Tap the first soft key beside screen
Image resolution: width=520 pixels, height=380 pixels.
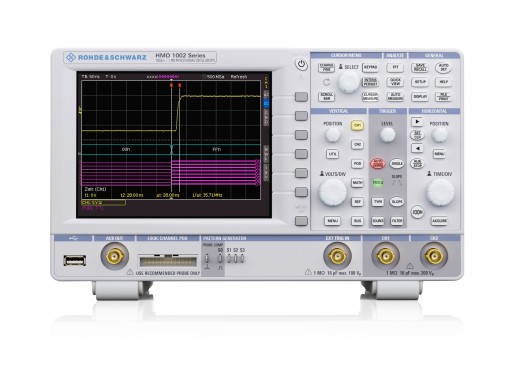point(301,97)
